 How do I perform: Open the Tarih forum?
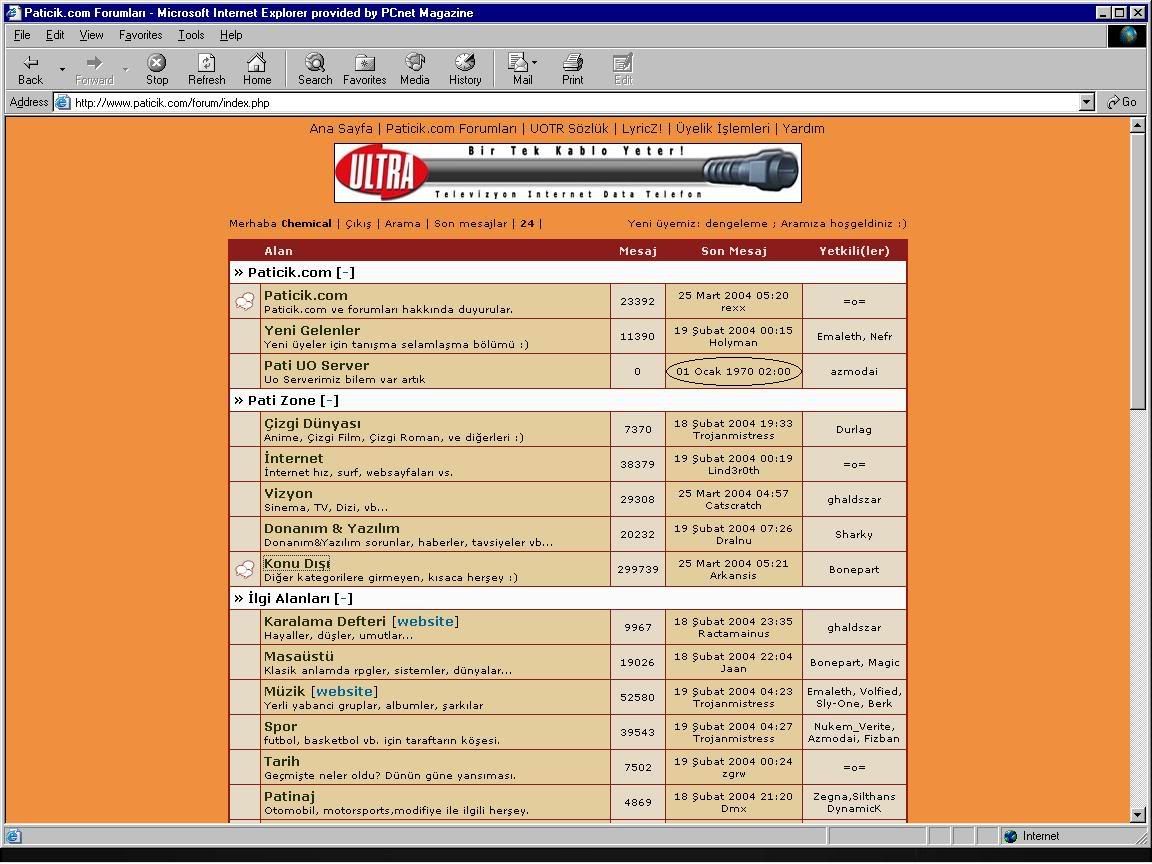point(281,762)
